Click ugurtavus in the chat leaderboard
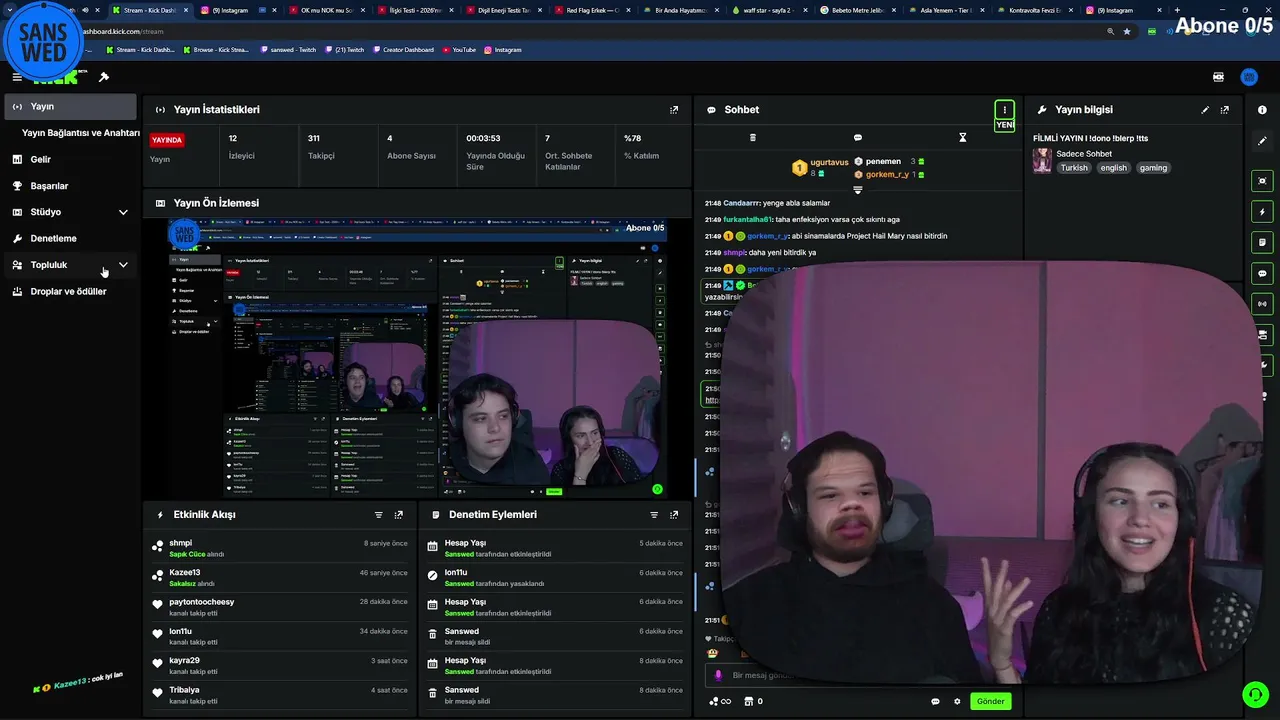Viewport: 1280px width, 720px height. [x=829, y=162]
